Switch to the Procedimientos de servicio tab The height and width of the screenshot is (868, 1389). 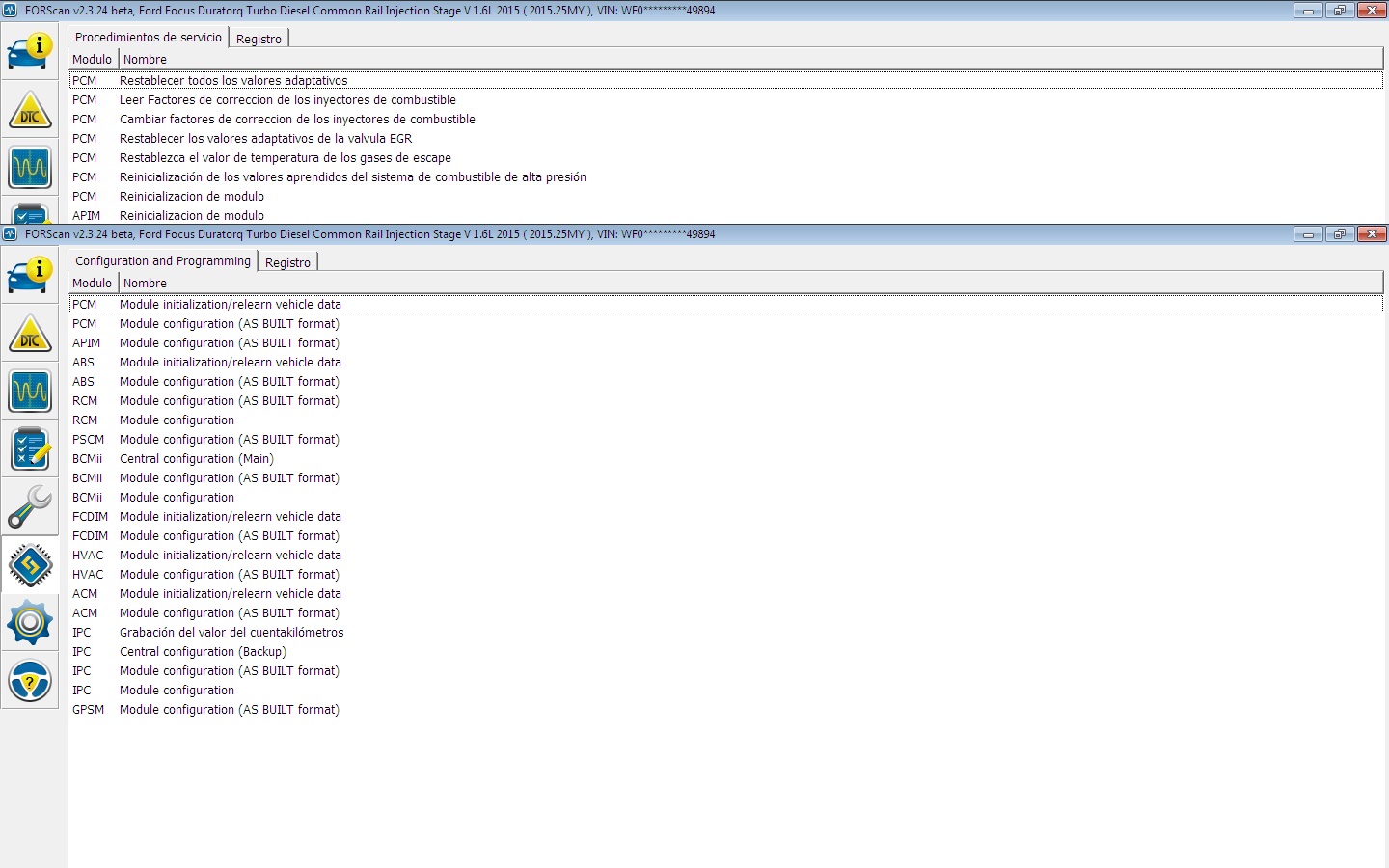[x=149, y=38]
